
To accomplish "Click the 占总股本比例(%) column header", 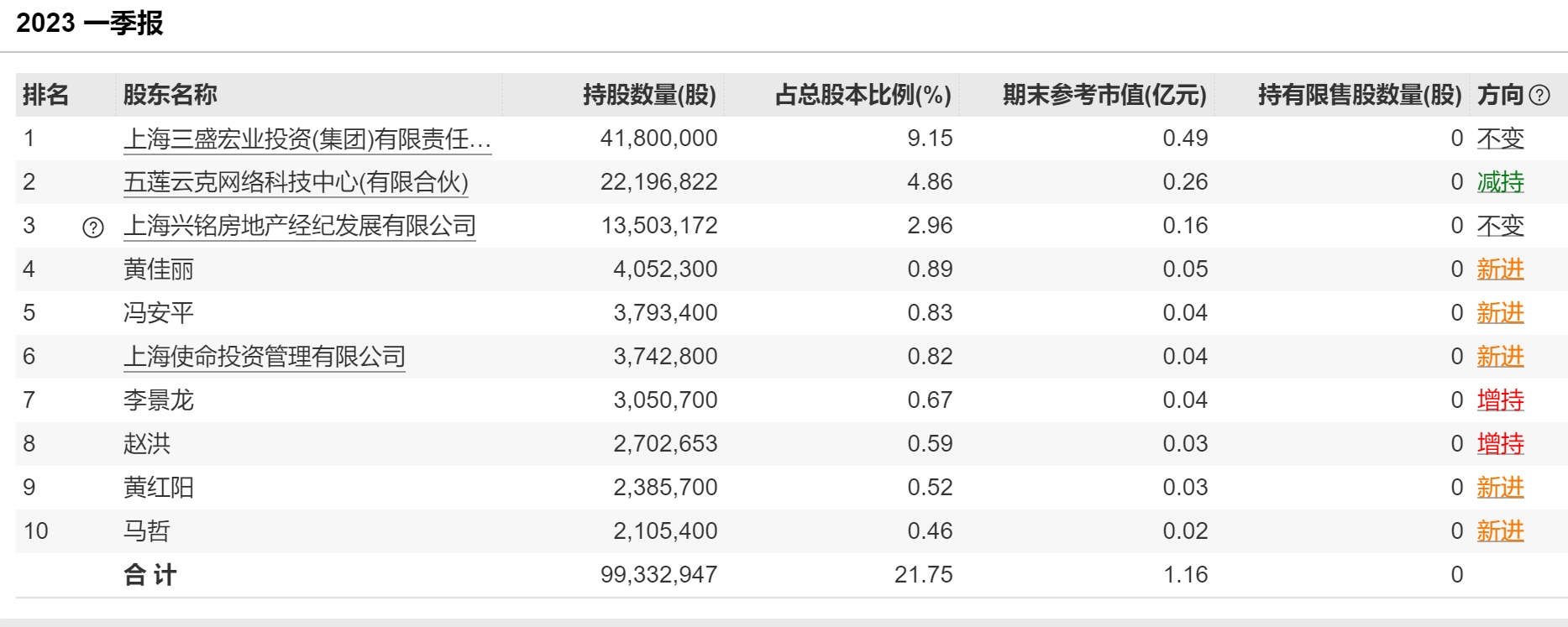I will pyautogui.click(x=863, y=95).
